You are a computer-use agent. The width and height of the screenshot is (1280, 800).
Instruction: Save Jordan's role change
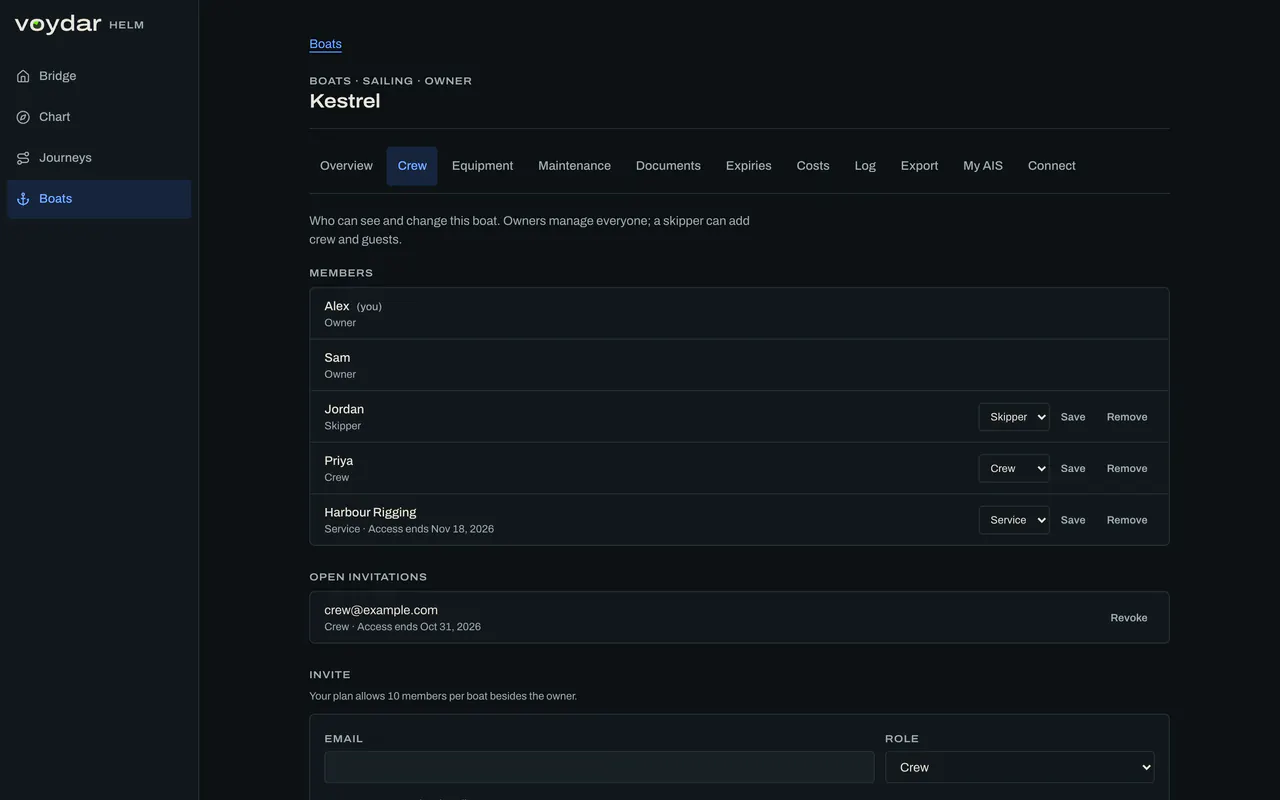click(1073, 417)
